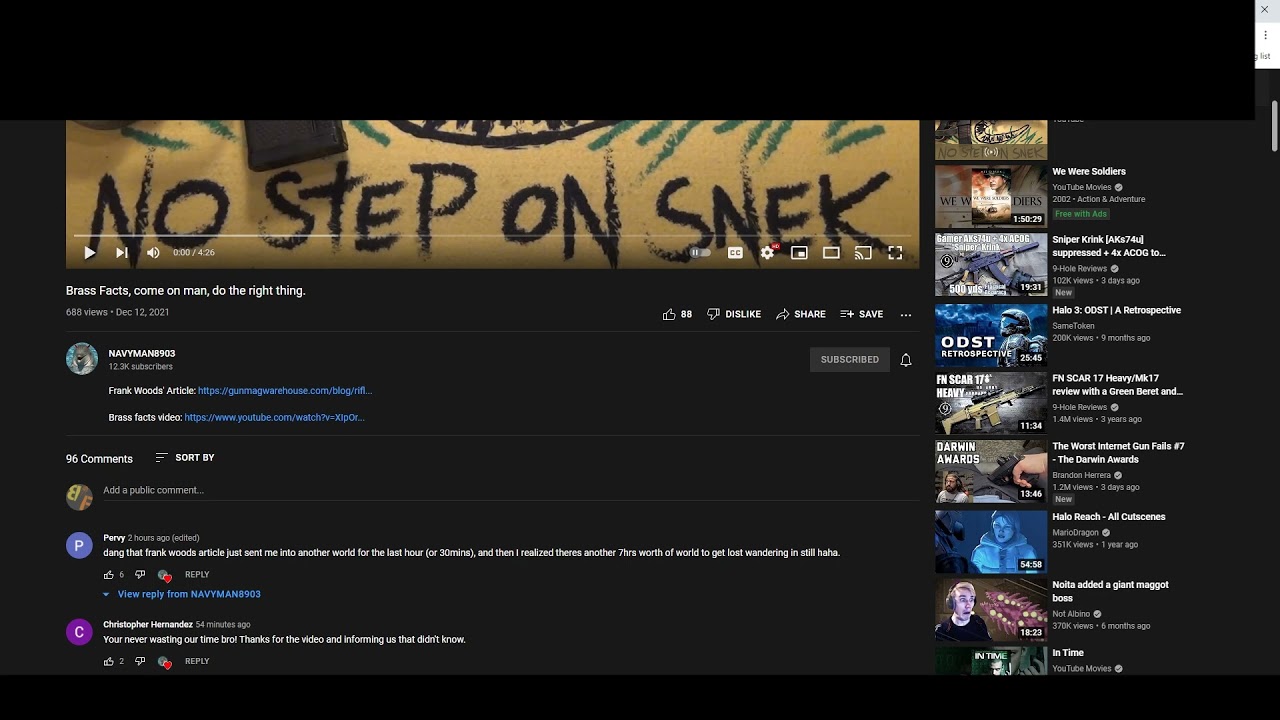Viewport: 1280px width, 720px height.
Task: Open the NAVYMAN8903 channel avatar
Action: pyautogui.click(x=82, y=359)
